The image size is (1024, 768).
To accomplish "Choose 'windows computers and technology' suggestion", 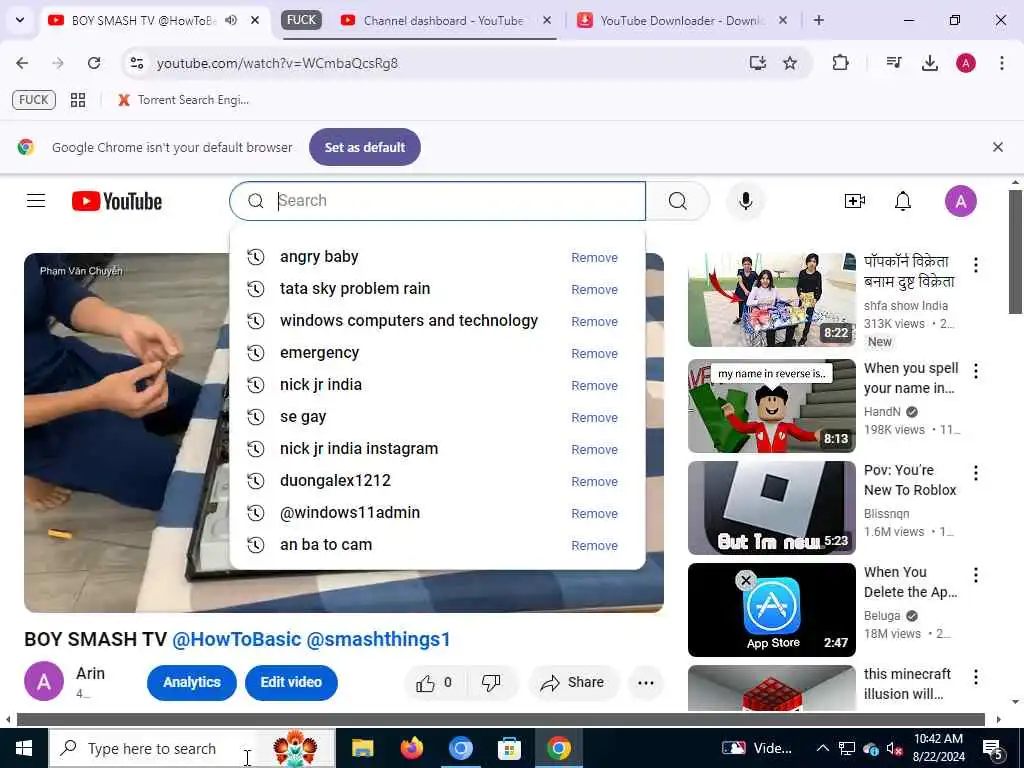I will coord(437,321).
